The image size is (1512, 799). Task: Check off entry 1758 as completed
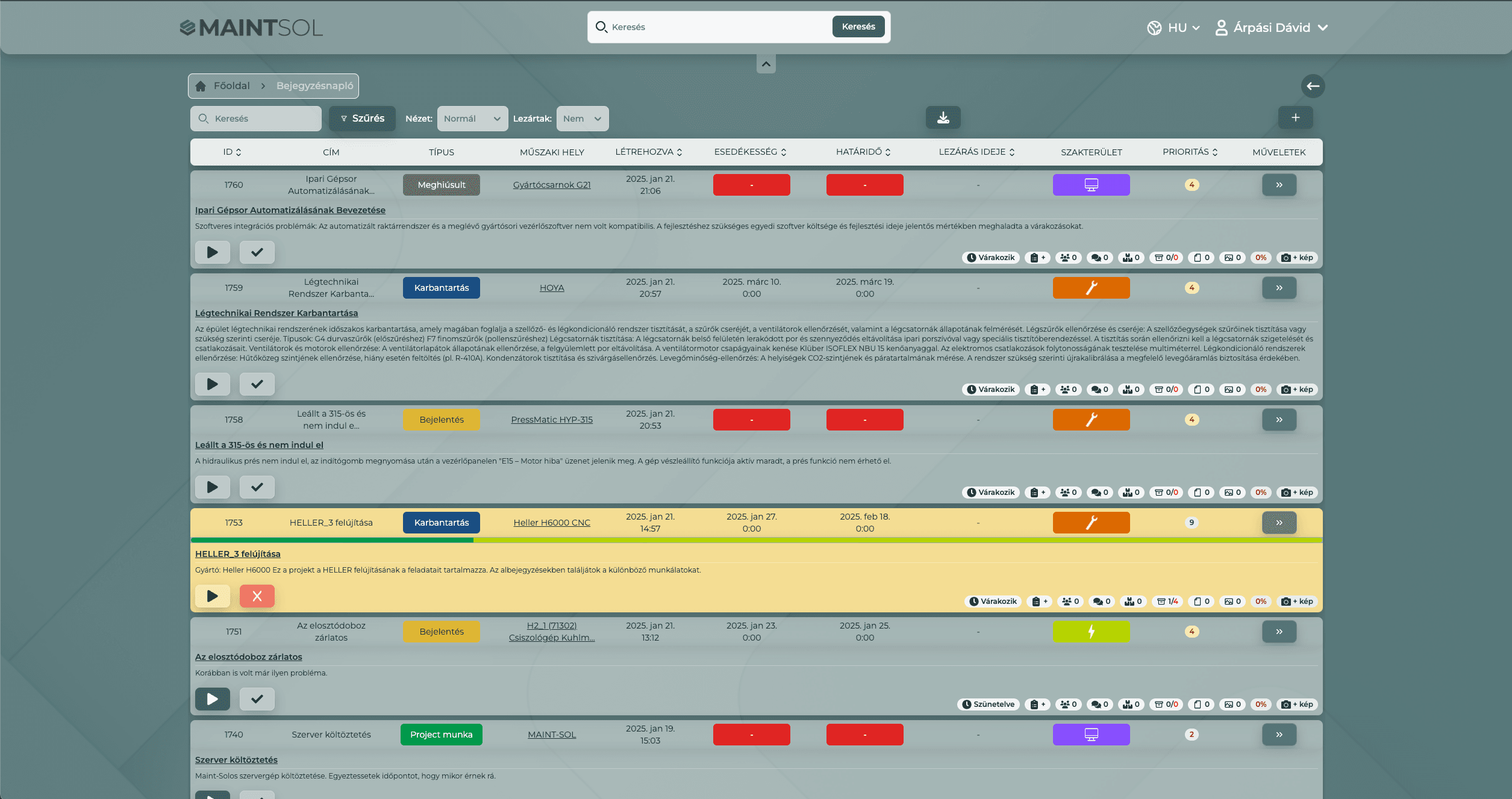(257, 487)
